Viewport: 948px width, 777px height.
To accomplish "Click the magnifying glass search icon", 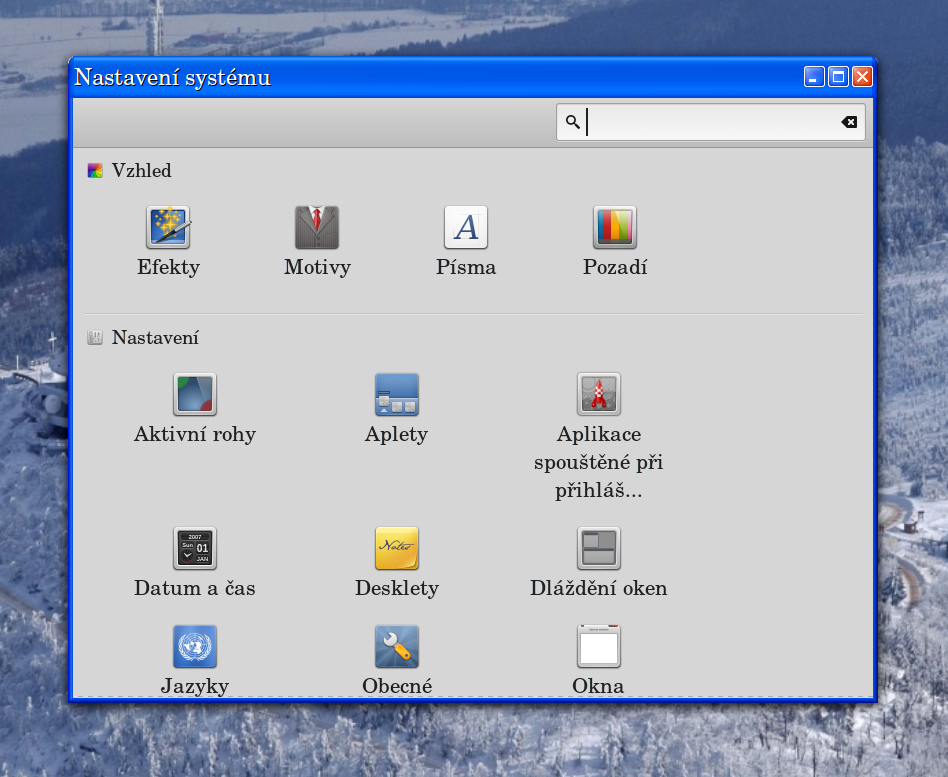I will point(573,122).
